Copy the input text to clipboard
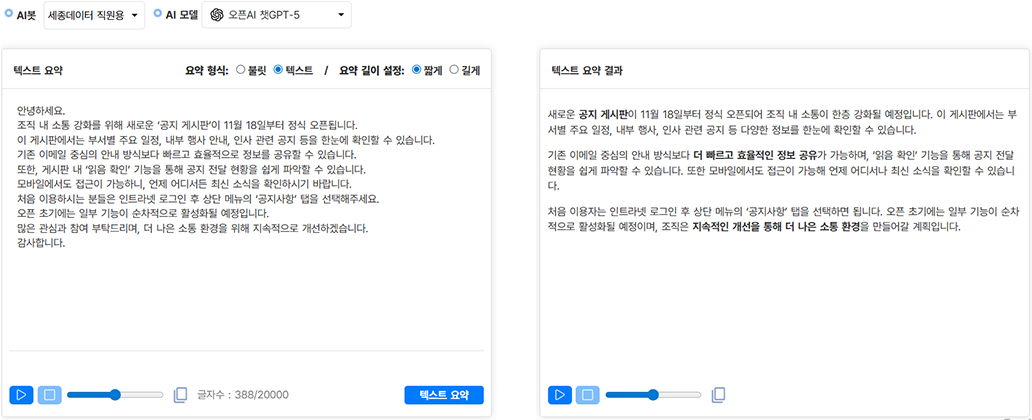The width and height of the screenshot is (1032, 420). coord(180,394)
